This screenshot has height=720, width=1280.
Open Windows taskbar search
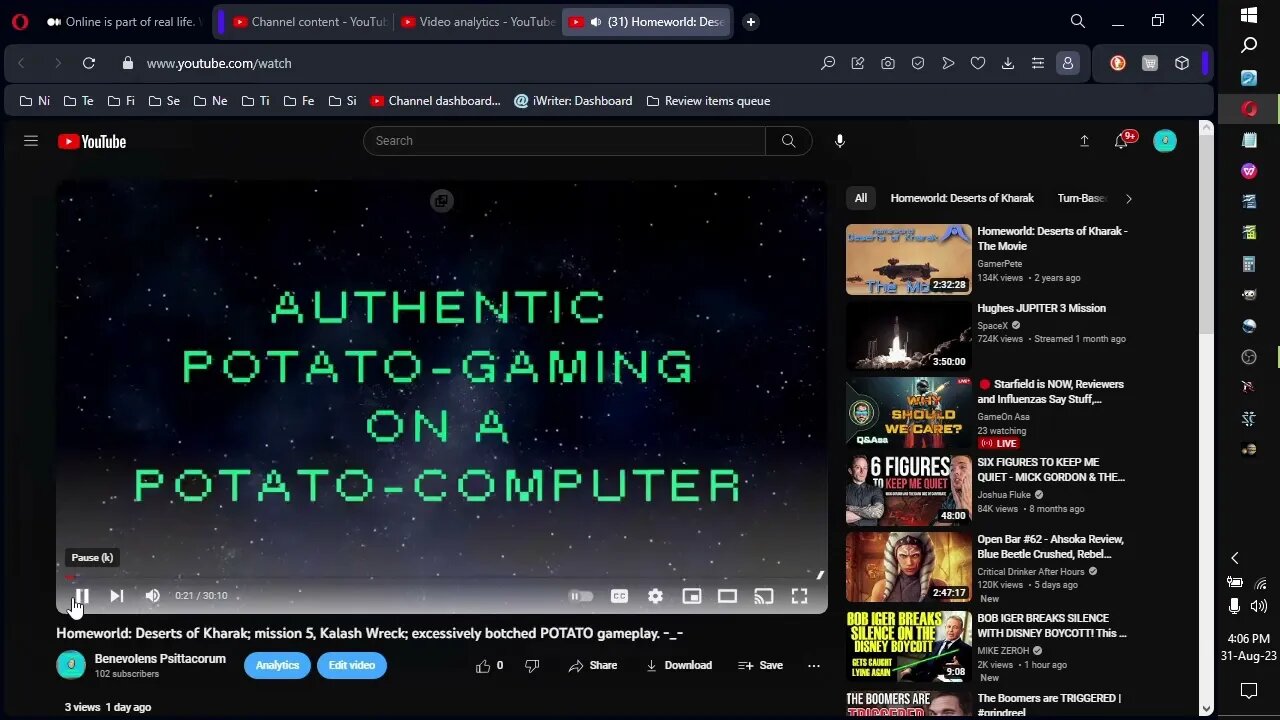pyautogui.click(x=1249, y=45)
